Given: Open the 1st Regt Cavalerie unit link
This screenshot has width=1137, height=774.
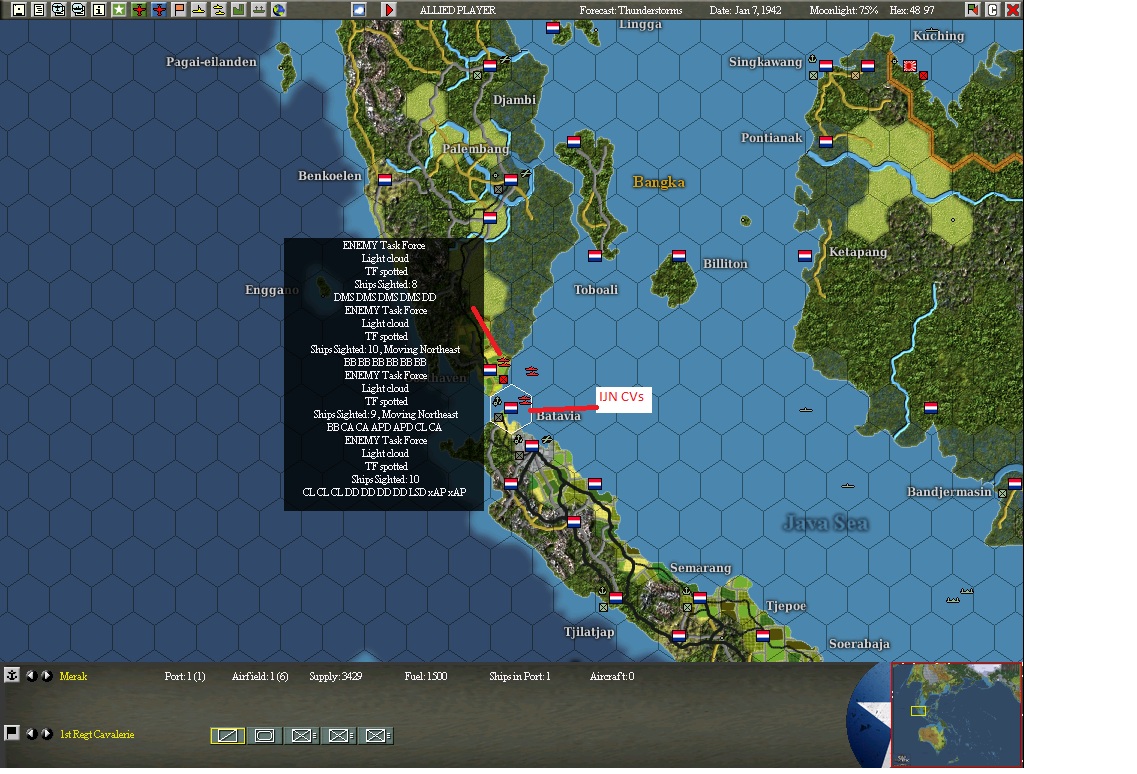Looking at the screenshot, I should point(97,734).
